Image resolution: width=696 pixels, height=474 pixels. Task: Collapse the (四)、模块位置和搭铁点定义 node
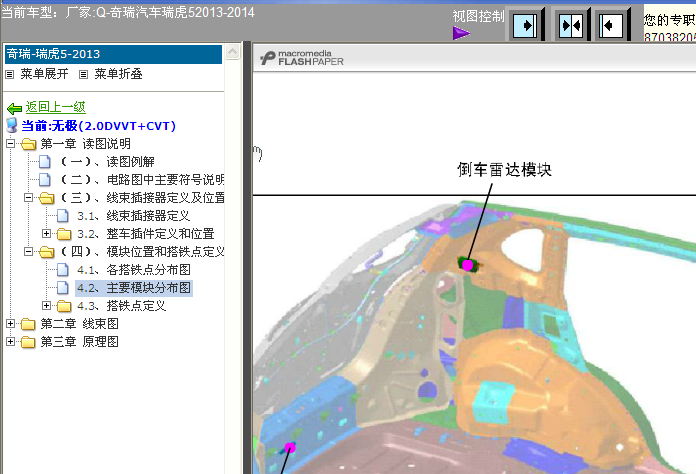pos(28,252)
